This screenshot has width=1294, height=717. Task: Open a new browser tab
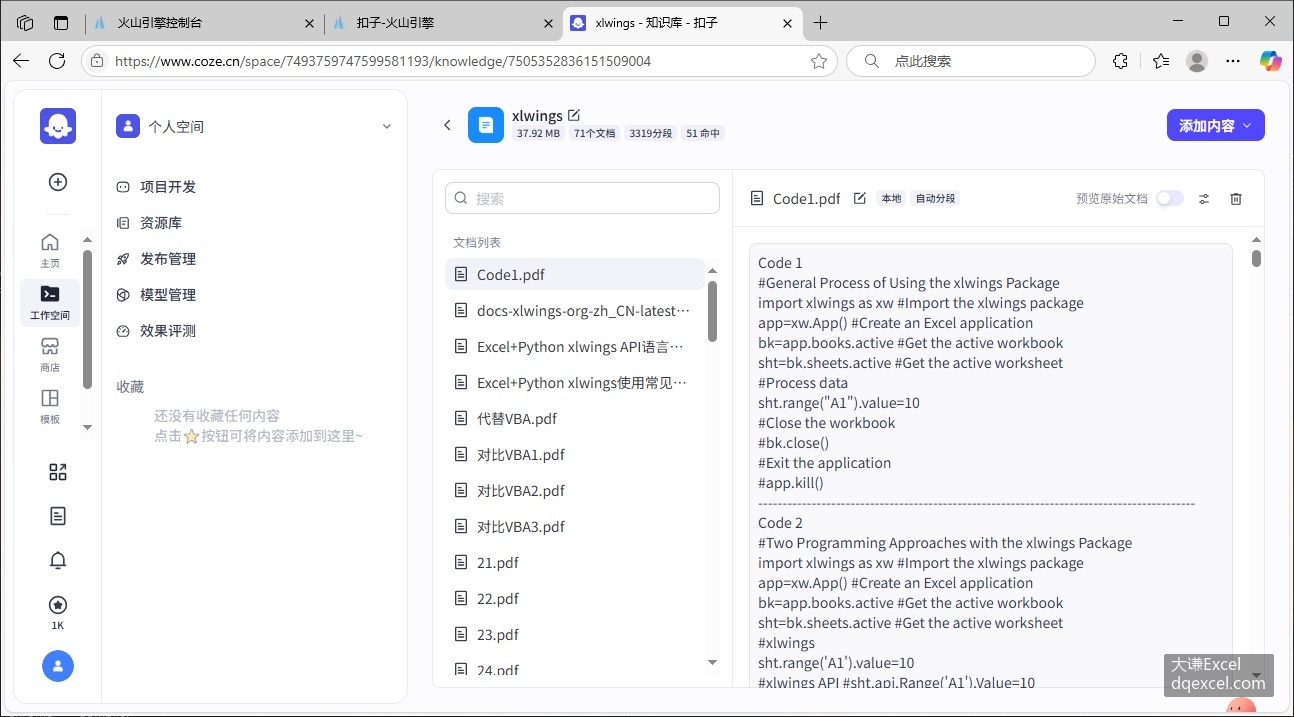[x=821, y=22]
